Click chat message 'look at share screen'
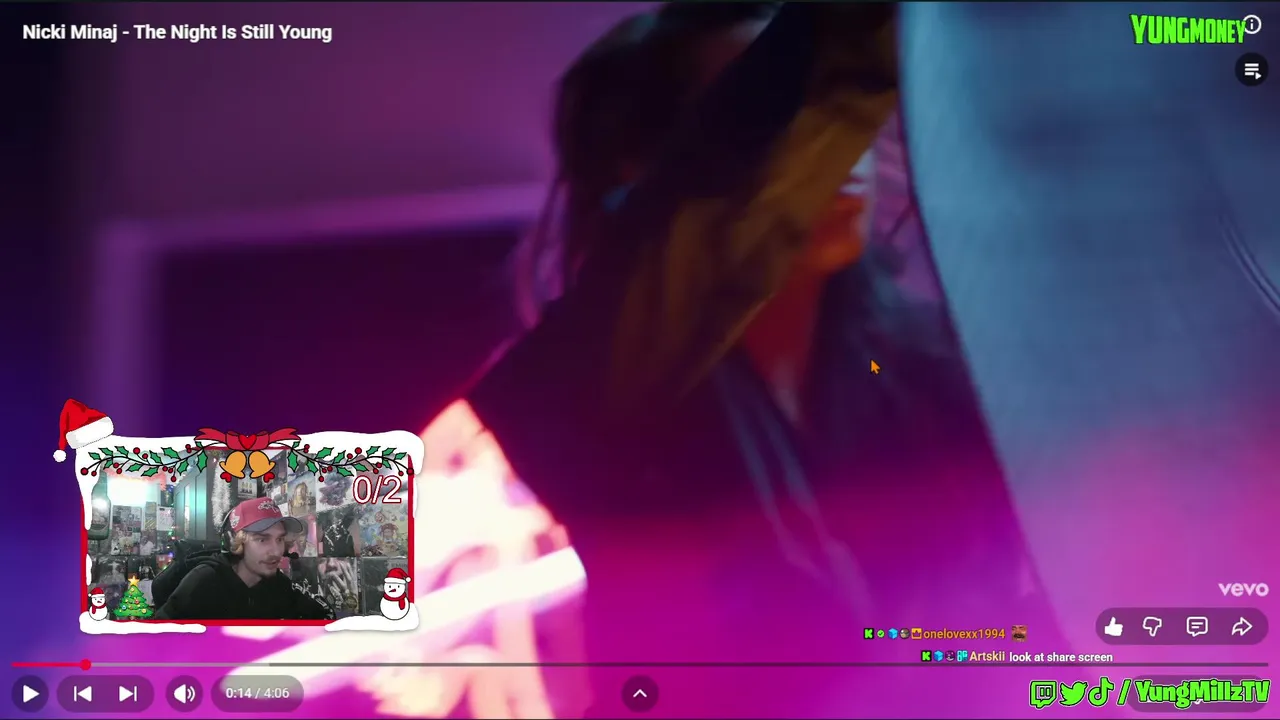The height and width of the screenshot is (720, 1280). [x=1060, y=657]
